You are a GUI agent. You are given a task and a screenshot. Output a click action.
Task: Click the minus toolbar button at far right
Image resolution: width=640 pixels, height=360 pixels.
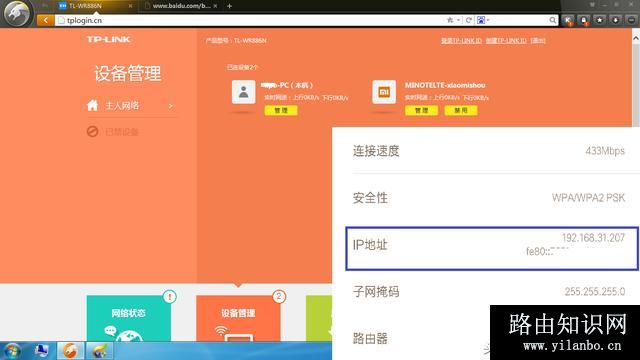pyautogui.click(x=631, y=20)
